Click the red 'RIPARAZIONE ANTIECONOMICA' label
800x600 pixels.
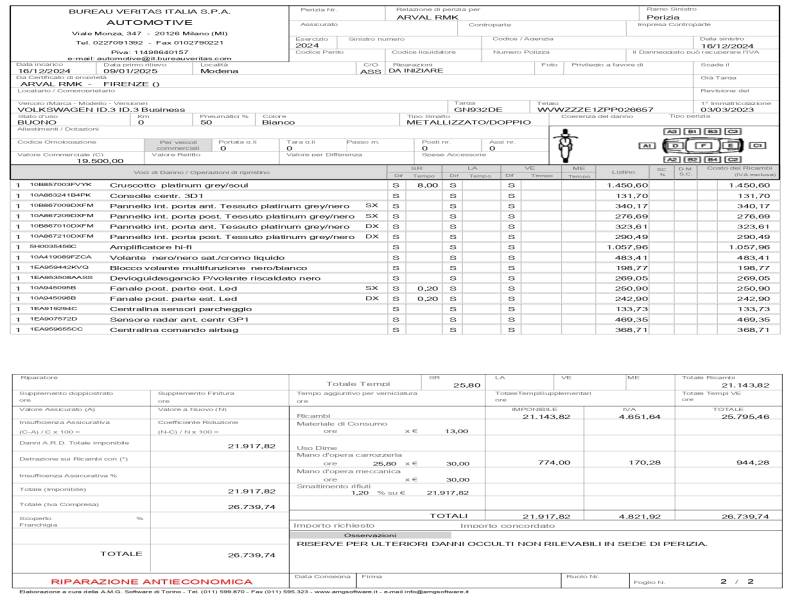(152, 582)
